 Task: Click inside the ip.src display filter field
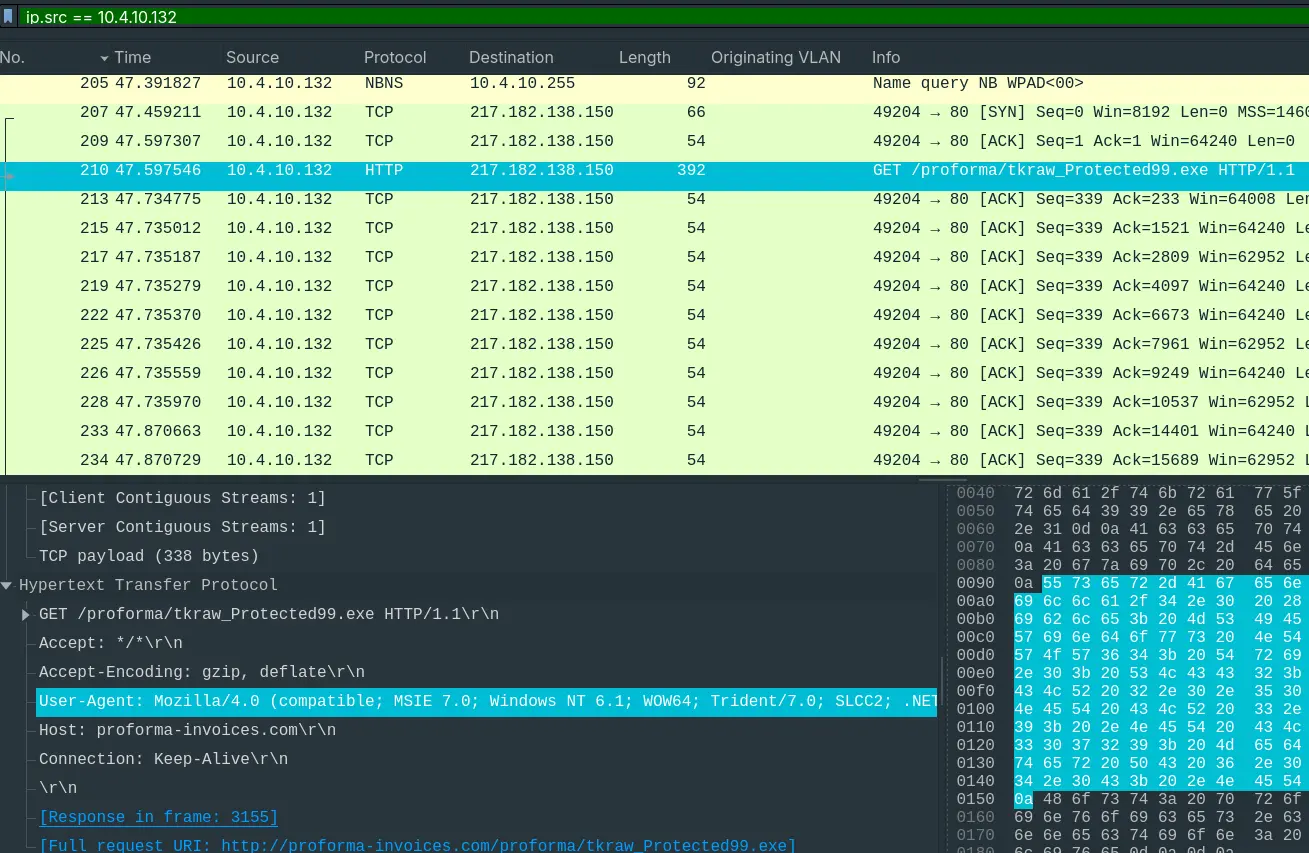tap(600, 17)
